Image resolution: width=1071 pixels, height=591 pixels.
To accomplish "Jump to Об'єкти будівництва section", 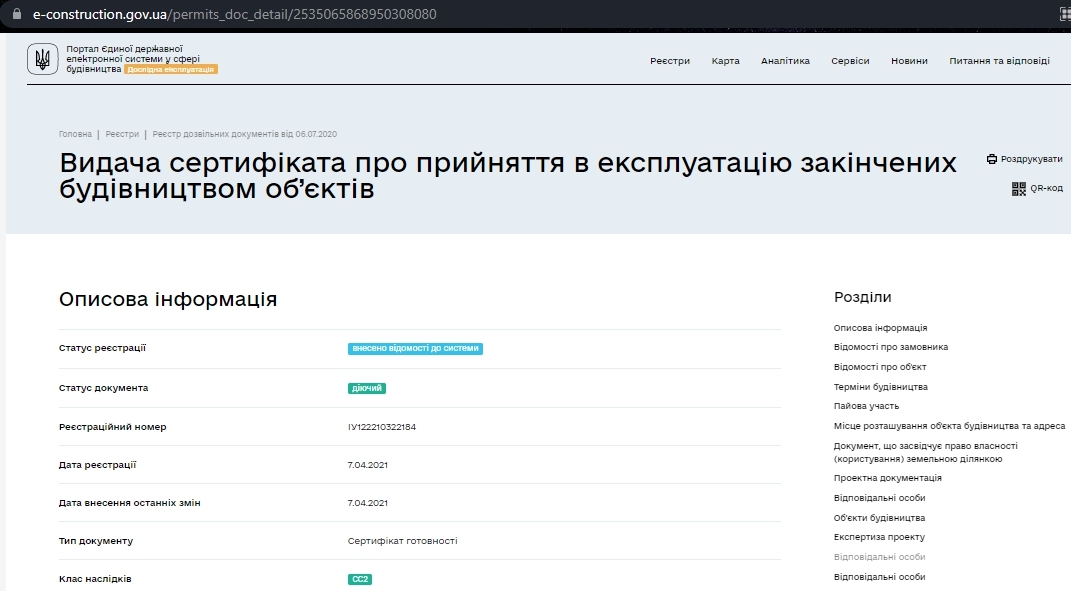I will (x=879, y=518).
